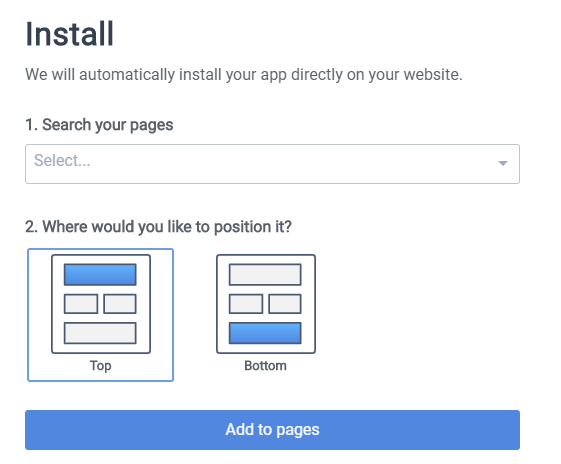Click the "1. Search your pages" label

click(99, 125)
